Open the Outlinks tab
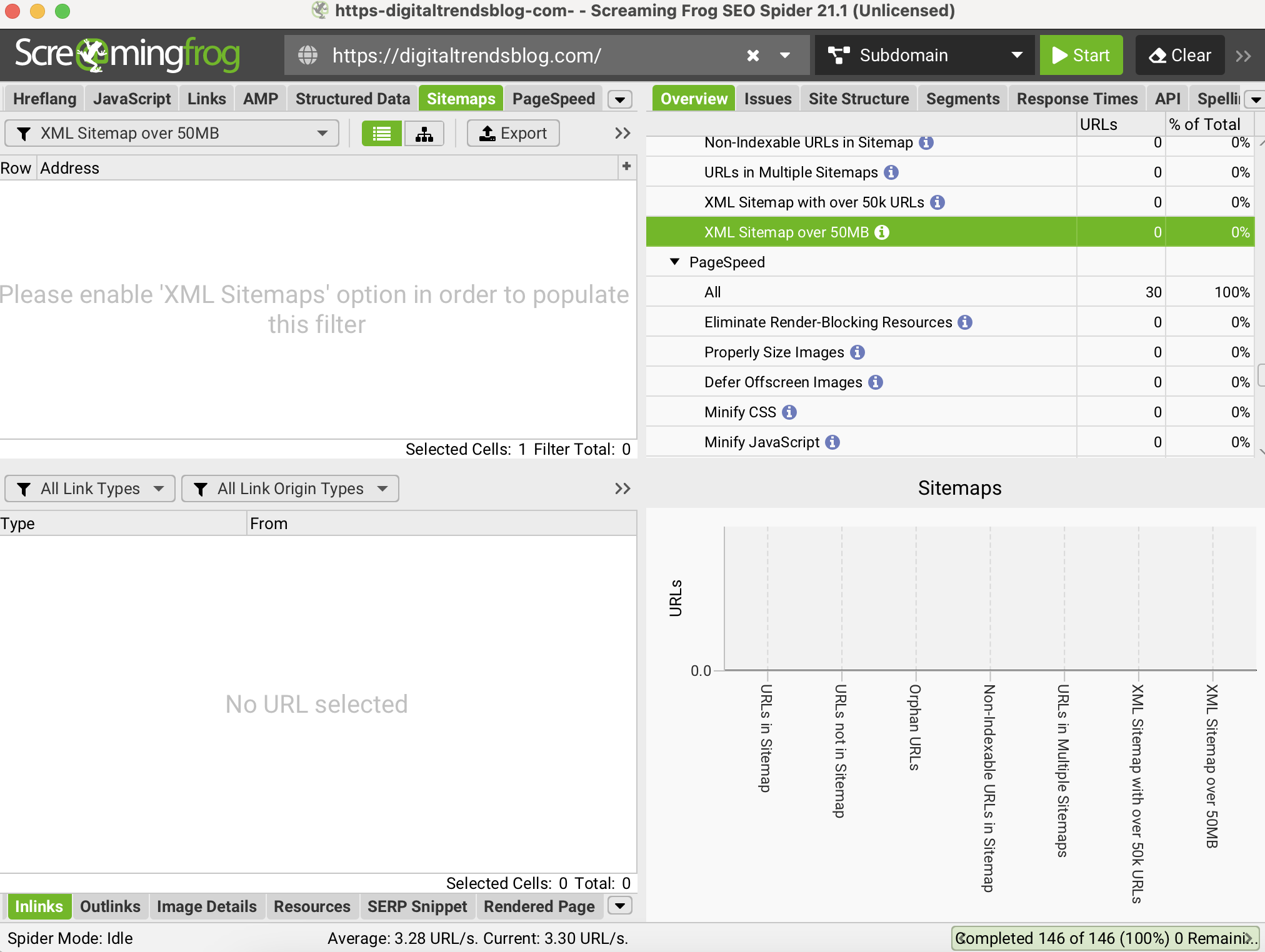 point(110,906)
